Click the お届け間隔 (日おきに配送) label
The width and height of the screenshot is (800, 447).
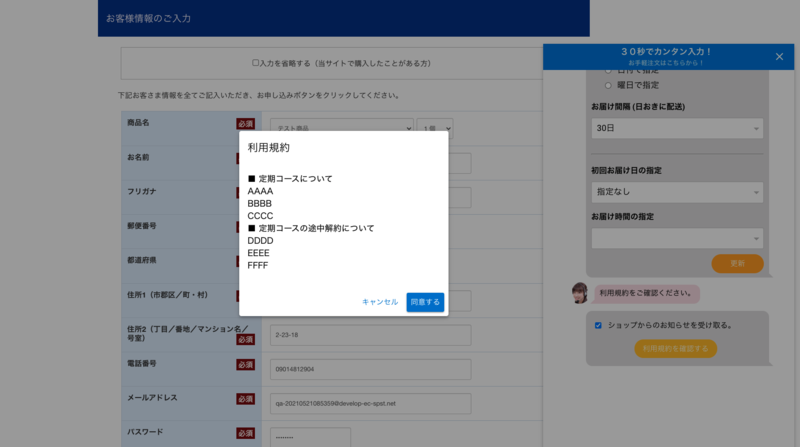[638, 107]
